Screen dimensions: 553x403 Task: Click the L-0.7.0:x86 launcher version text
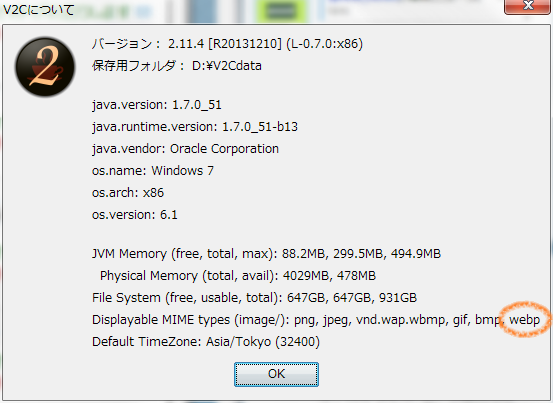coord(324,44)
